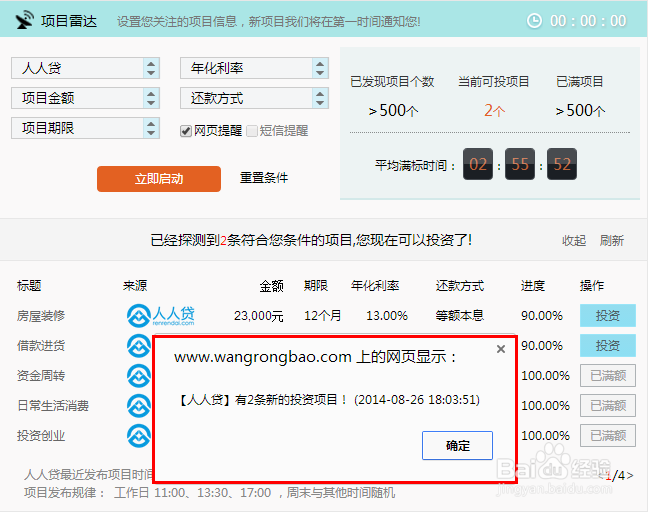Click the clock icon beside the 00:00:00 timer
The image size is (648, 512).
(x=534, y=21)
